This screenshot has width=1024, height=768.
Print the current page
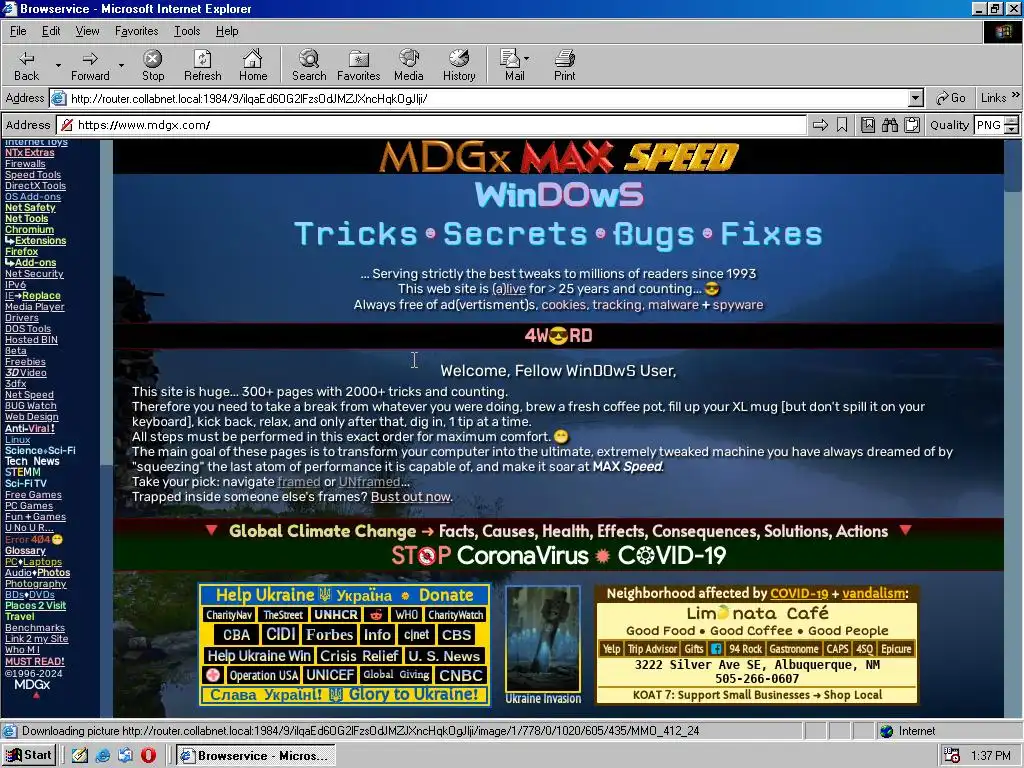(x=565, y=66)
